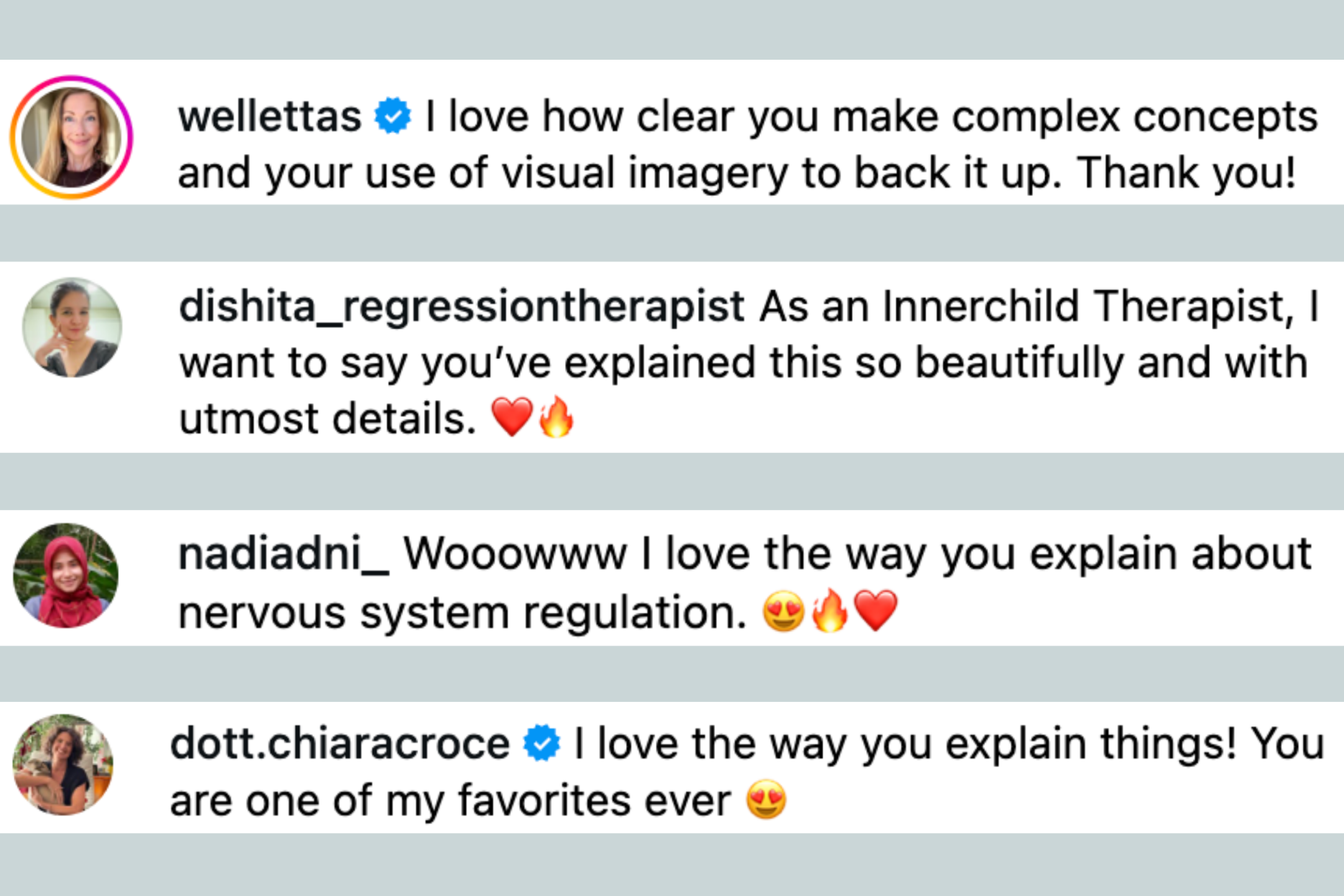This screenshot has width=1344, height=896.
Task: Click the verified badge next to wellettas
Action: (x=393, y=116)
